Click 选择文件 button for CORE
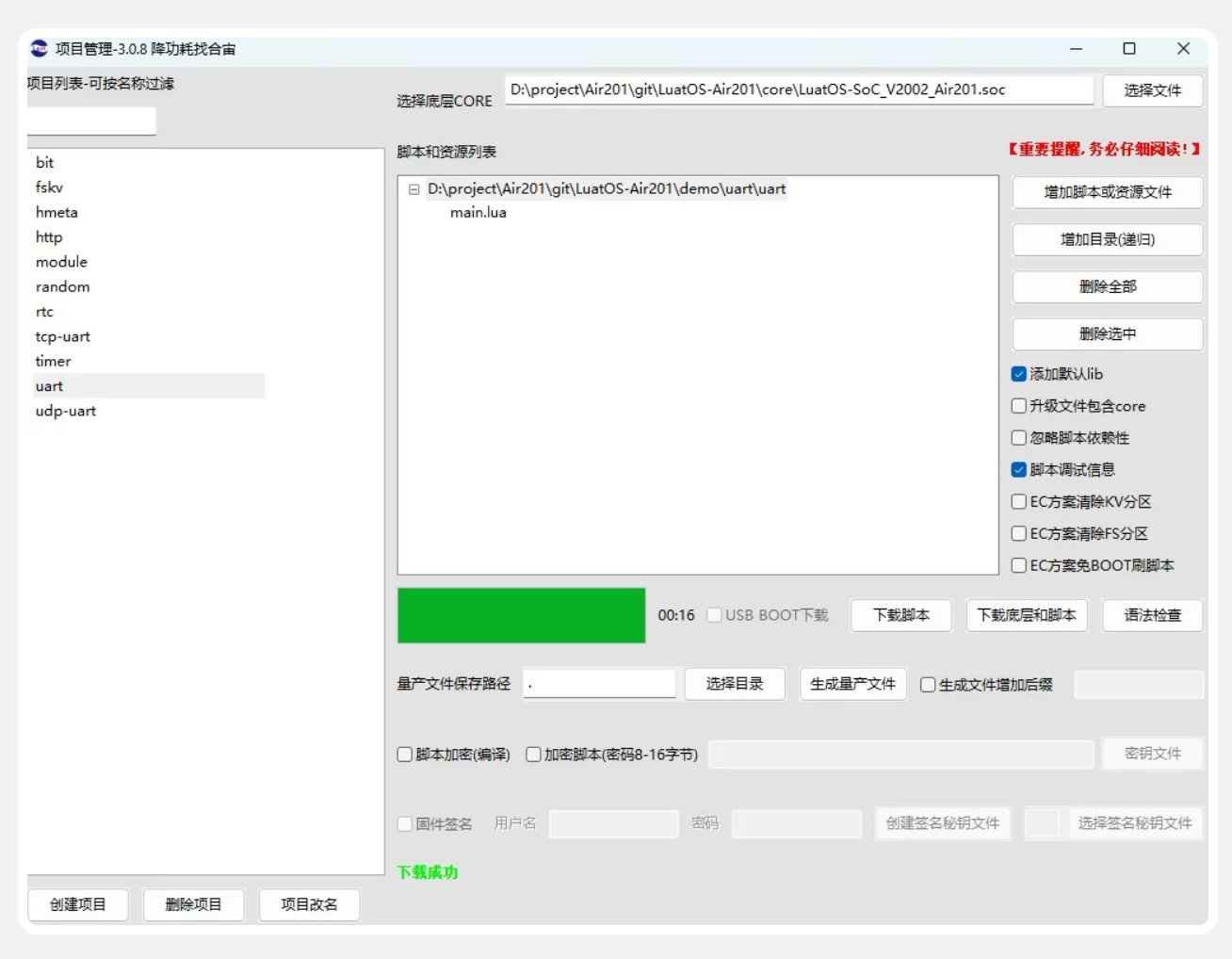Viewport: 1232px width, 959px height. [1152, 90]
